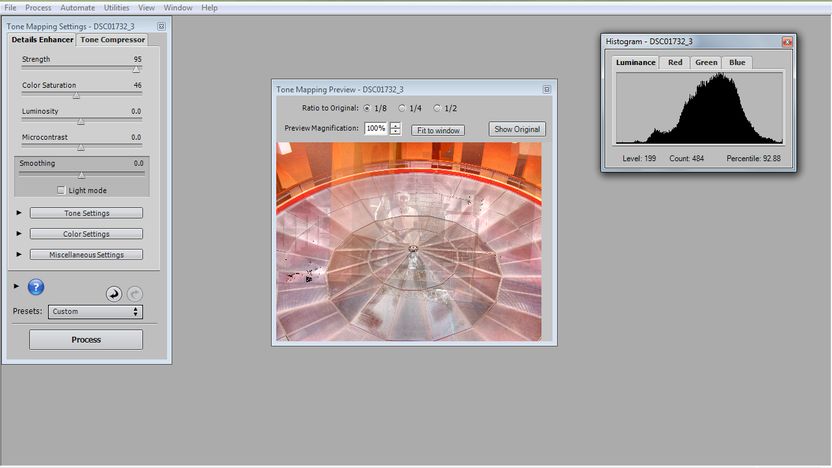Screen dimensions: 832x468
Task: Click the Tone Settings button
Action: pyautogui.click(x=86, y=213)
